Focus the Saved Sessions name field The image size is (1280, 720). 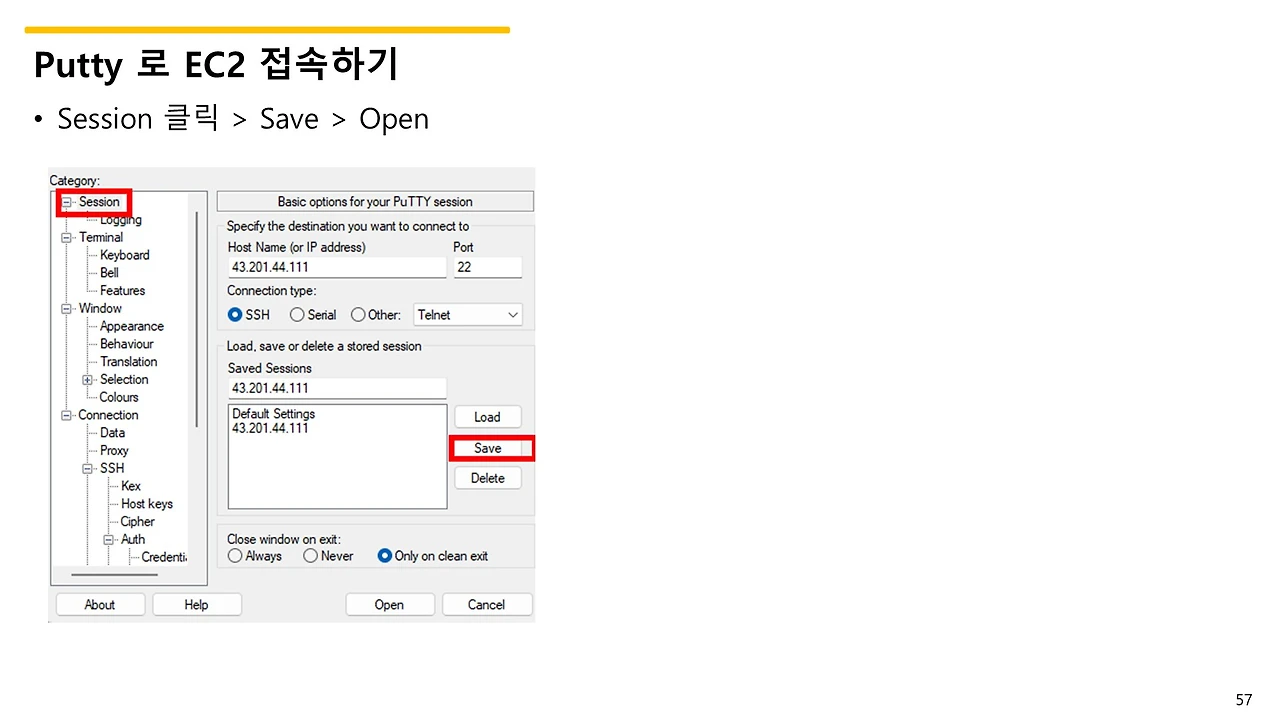(337, 388)
